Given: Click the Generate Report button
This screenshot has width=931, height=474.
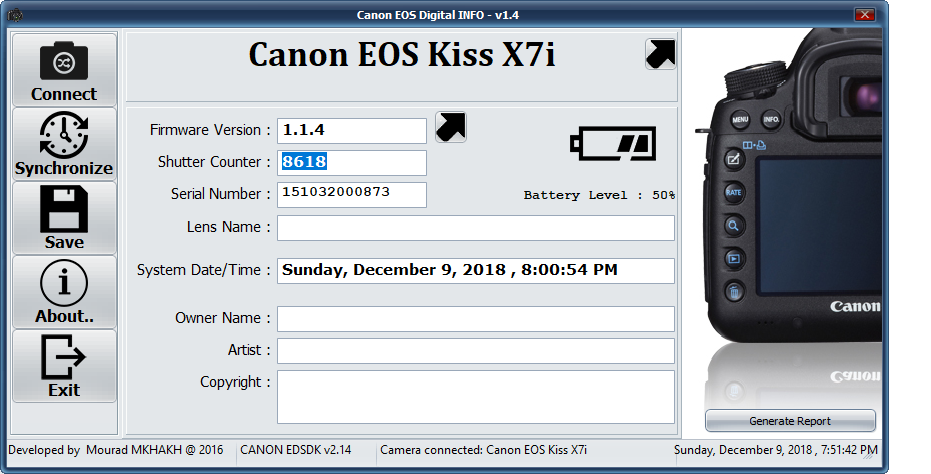Looking at the screenshot, I should tap(790, 421).
